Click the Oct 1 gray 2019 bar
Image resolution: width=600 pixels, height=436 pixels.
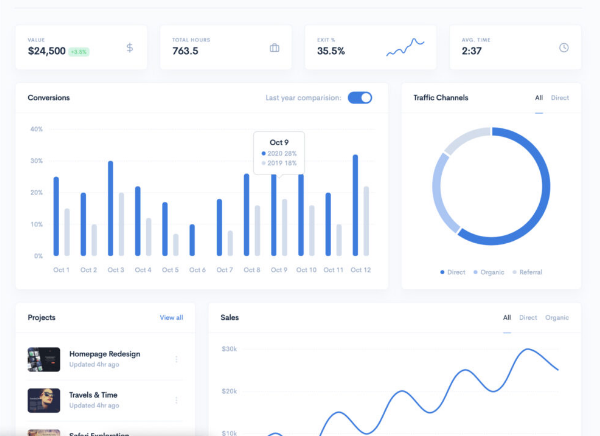pyautogui.click(x=67, y=232)
